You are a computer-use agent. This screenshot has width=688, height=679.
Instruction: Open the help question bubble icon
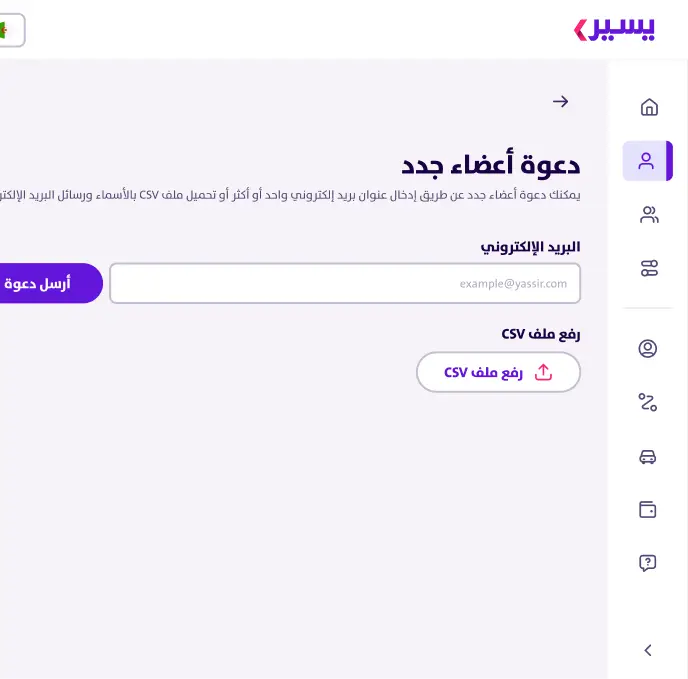[x=647, y=563]
